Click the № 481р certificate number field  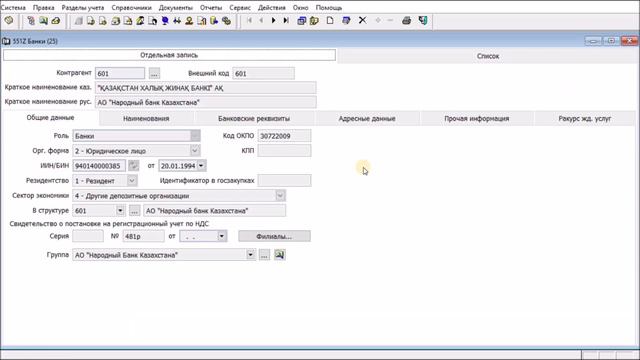(143, 236)
